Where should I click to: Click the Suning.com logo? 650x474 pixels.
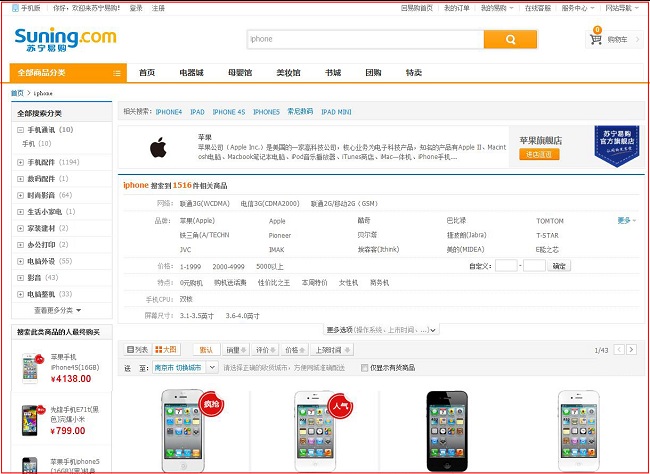coord(65,39)
